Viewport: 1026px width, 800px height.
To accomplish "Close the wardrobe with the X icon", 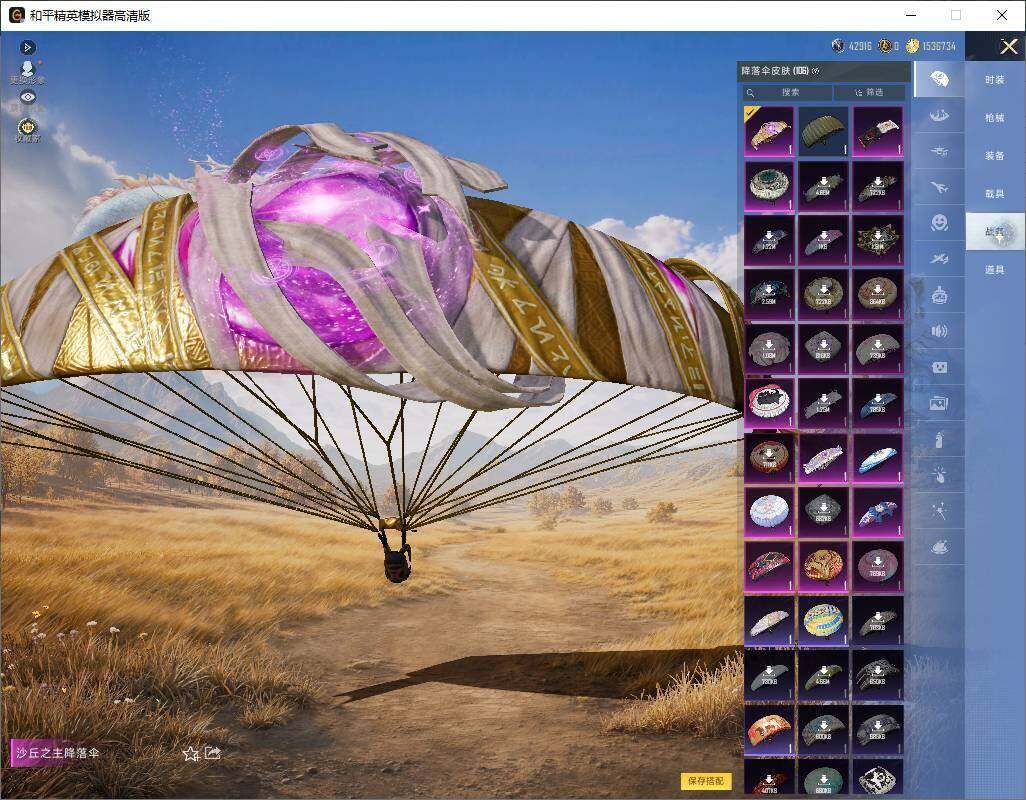I will pyautogui.click(x=1008, y=46).
